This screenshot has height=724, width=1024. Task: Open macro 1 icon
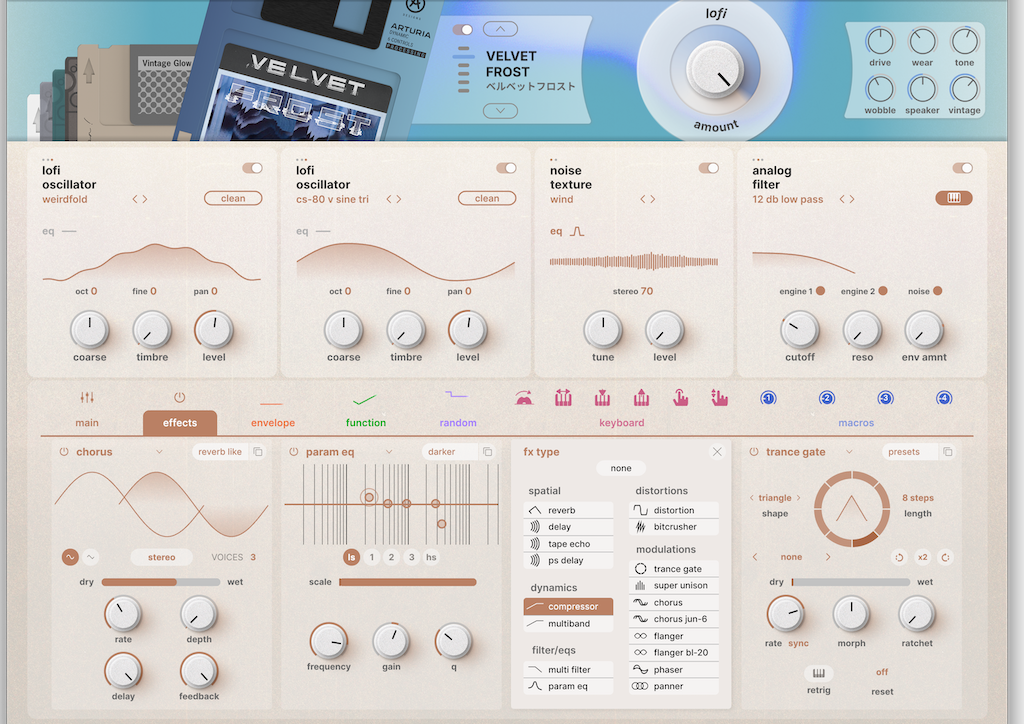coord(768,398)
